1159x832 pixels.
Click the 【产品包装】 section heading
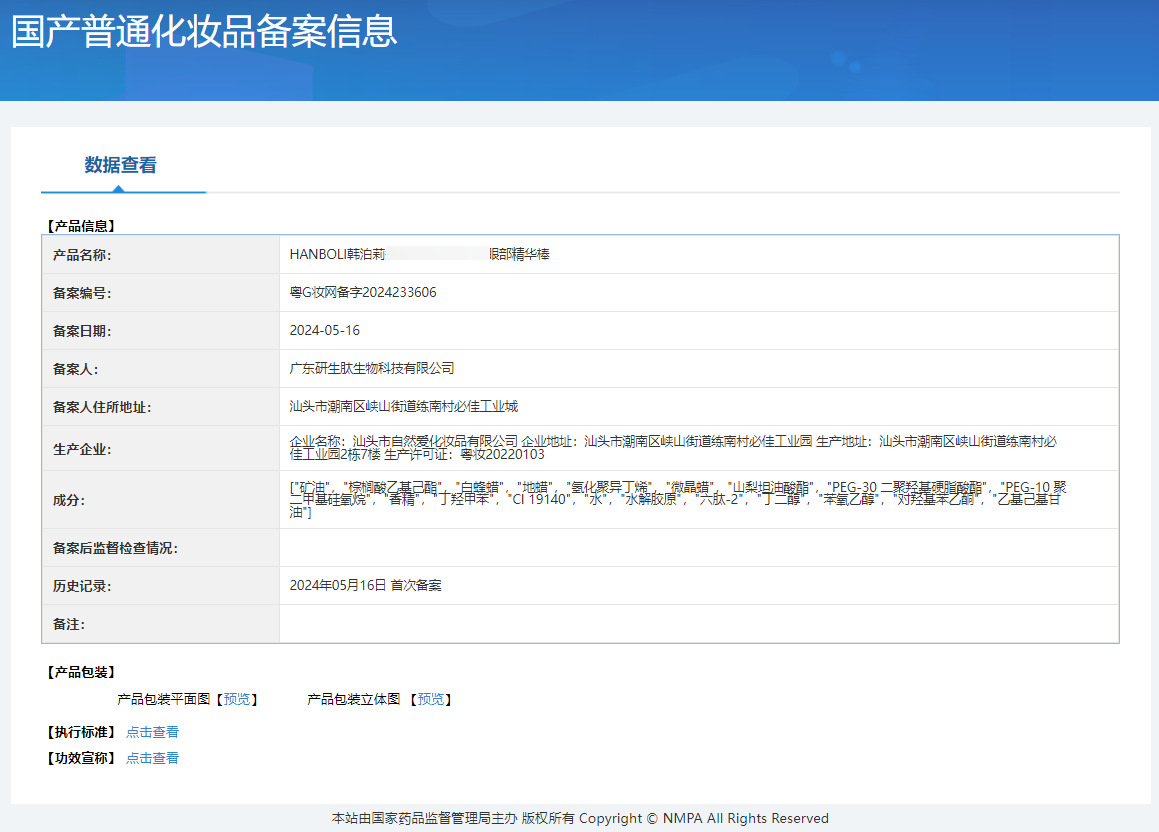pyautogui.click(x=81, y=672)
